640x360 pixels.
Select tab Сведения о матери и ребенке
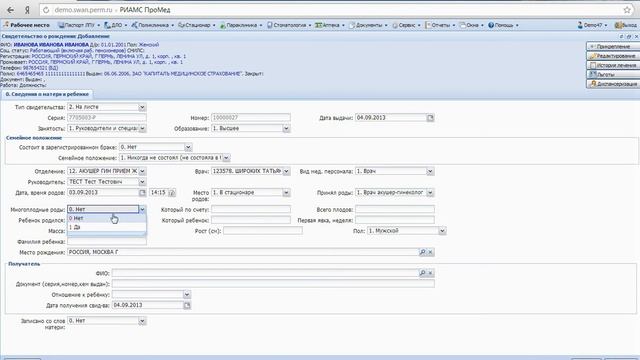click(x=47, y=94)
